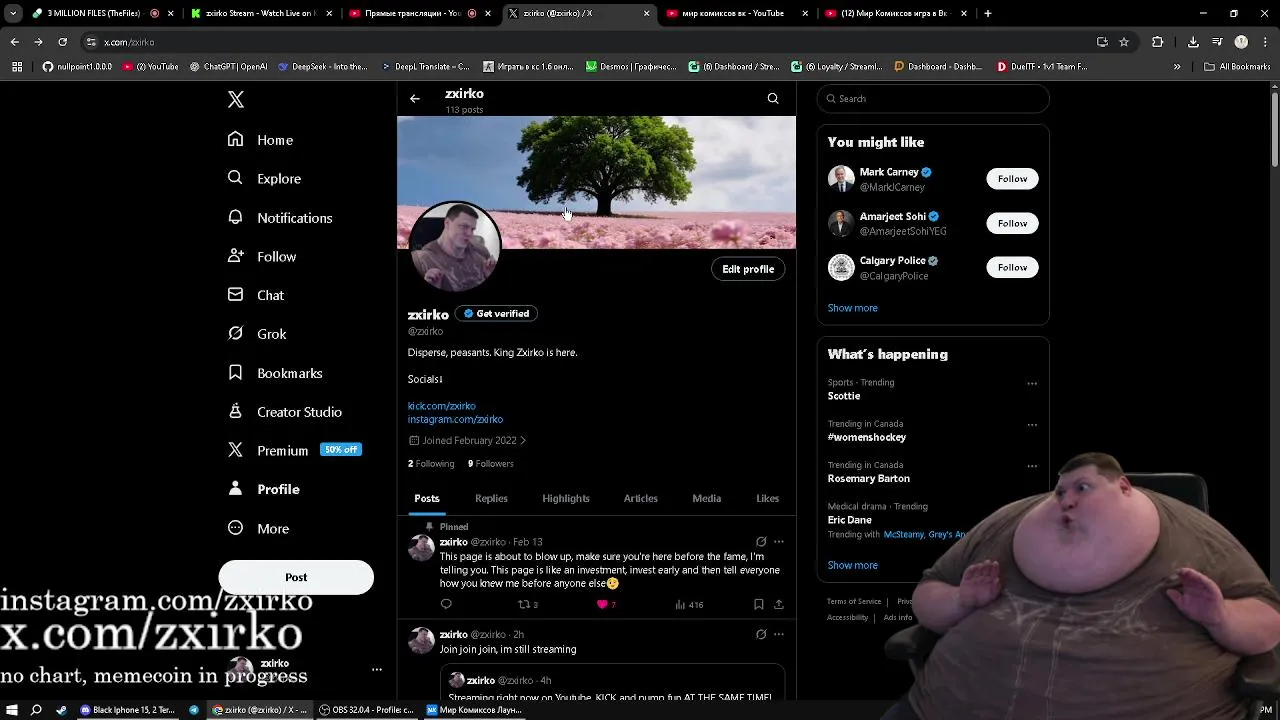Click the Get verified button
Image resolution: width=1280 pixels, height=720 pixels.
click(x=497, y=313)
